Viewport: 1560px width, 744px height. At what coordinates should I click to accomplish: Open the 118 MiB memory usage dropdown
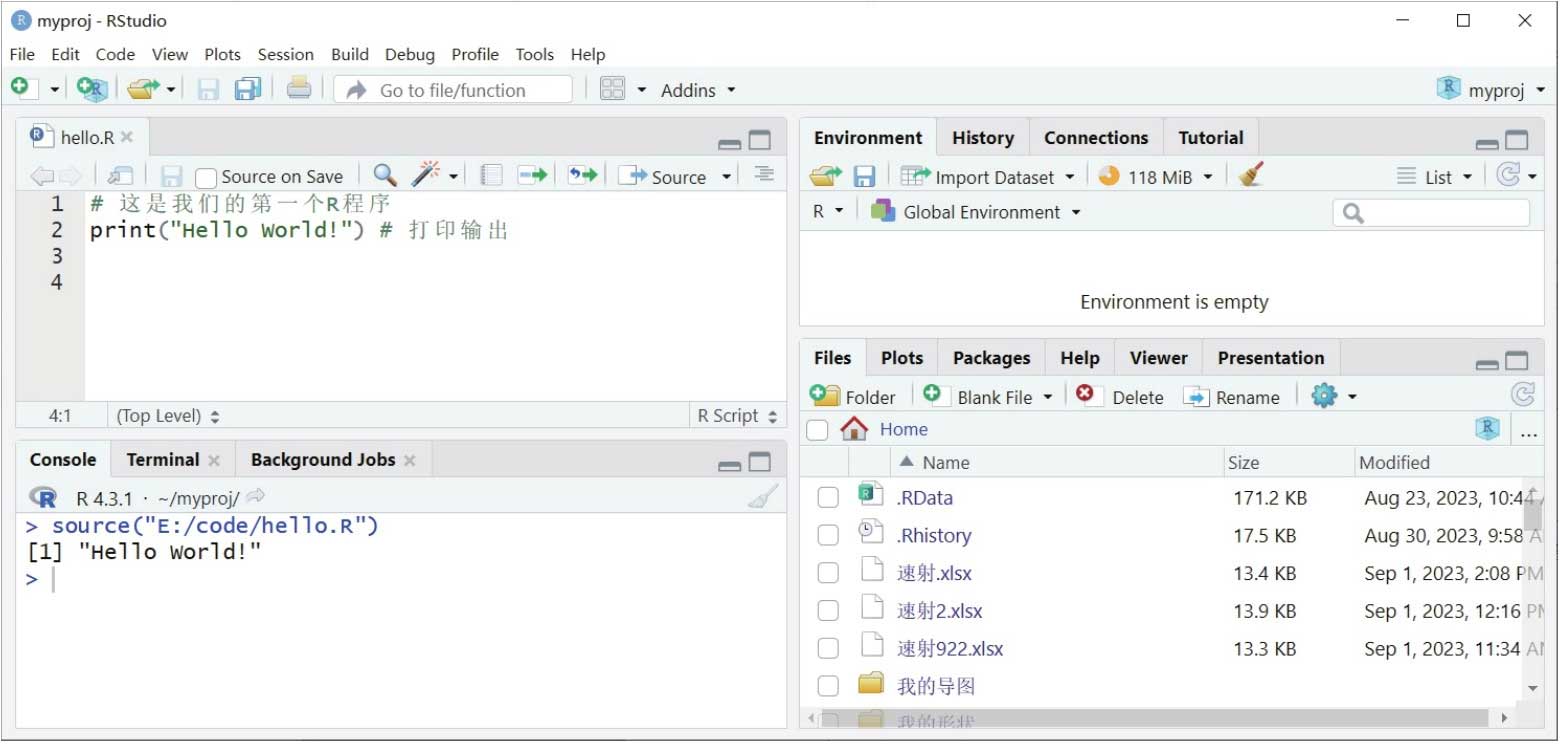pos(1155,177)
